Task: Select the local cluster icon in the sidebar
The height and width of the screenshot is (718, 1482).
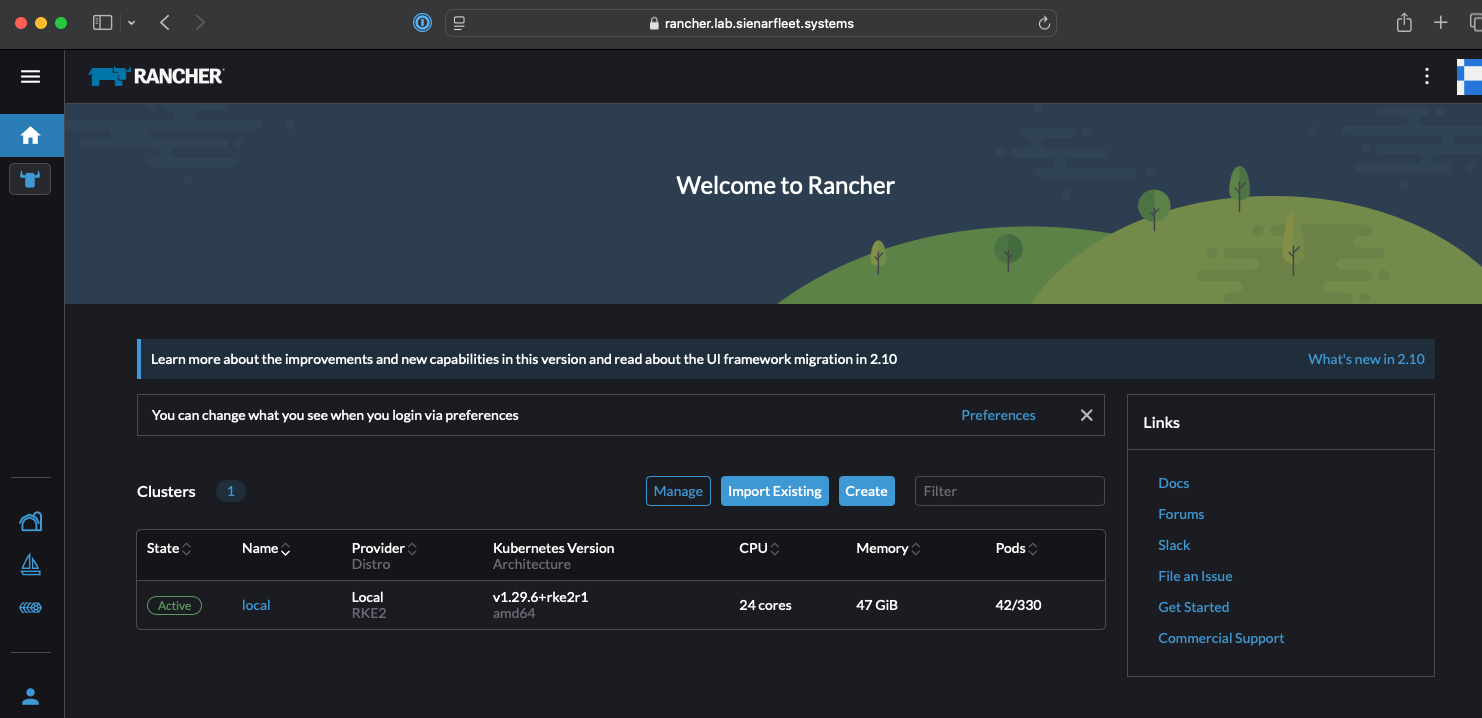Action: coord(30,179)
